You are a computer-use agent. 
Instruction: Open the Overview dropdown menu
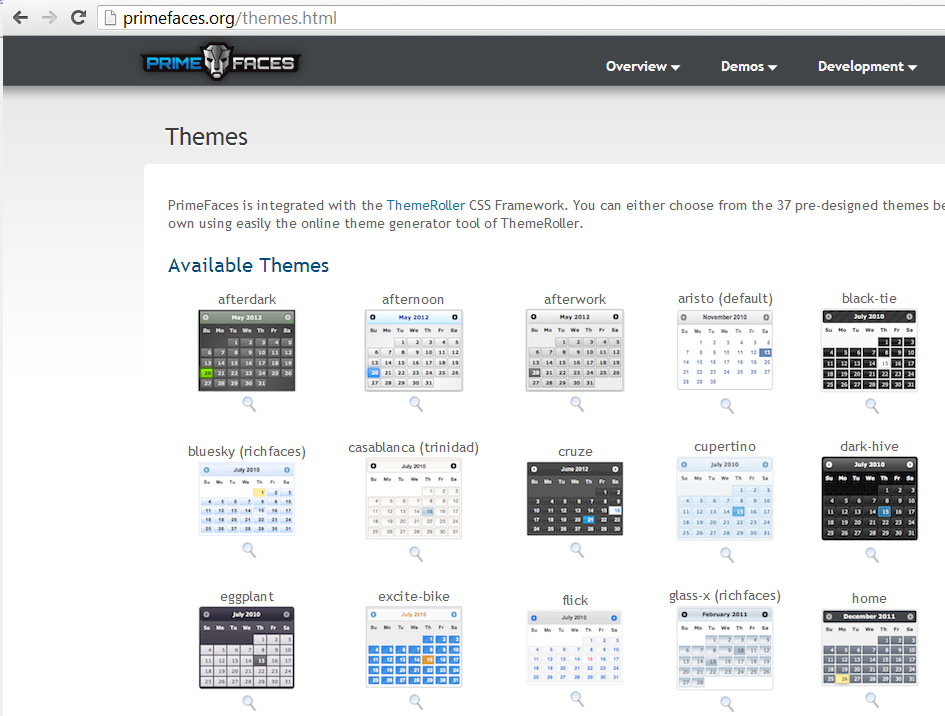coord(643,66)
